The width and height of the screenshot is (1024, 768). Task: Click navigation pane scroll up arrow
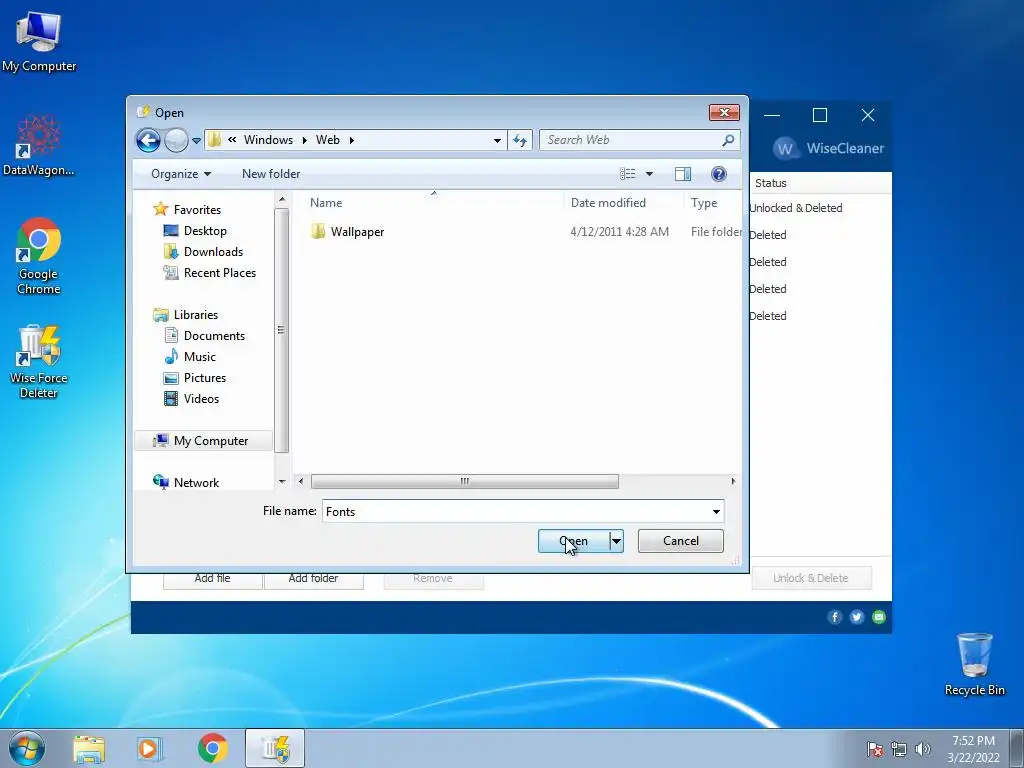click(281, 199)
